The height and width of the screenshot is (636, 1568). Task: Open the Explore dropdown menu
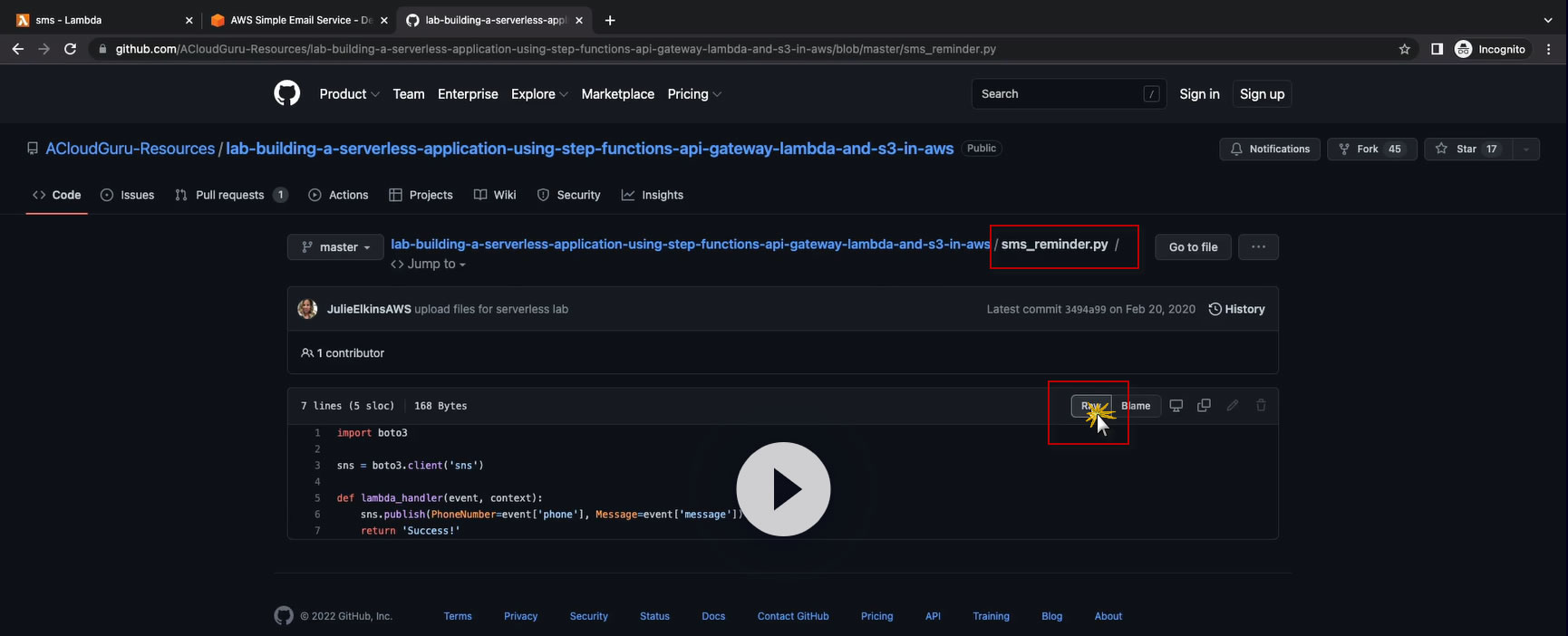[539, 94]
